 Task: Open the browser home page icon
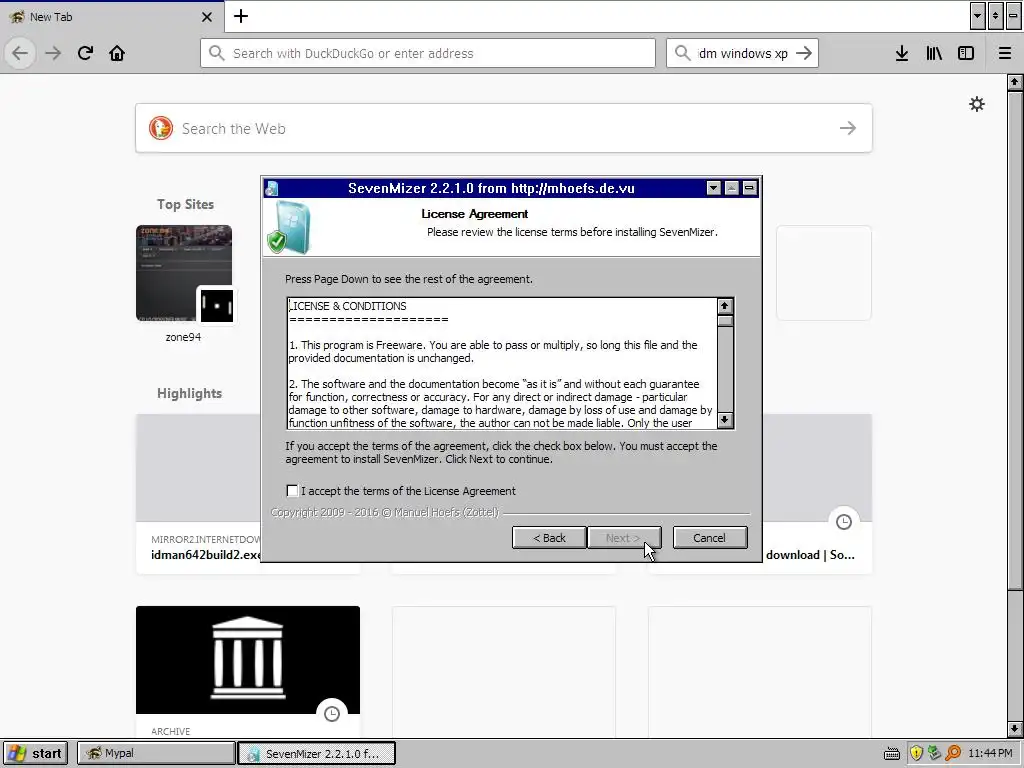117,53
